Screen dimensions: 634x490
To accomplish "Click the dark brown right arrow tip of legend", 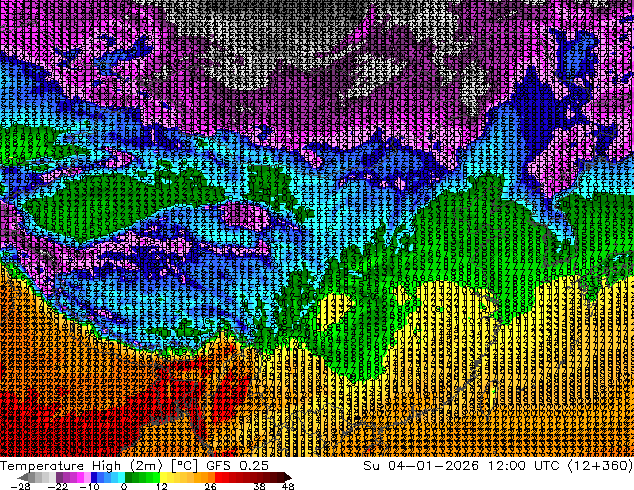I will click(287, 477).
